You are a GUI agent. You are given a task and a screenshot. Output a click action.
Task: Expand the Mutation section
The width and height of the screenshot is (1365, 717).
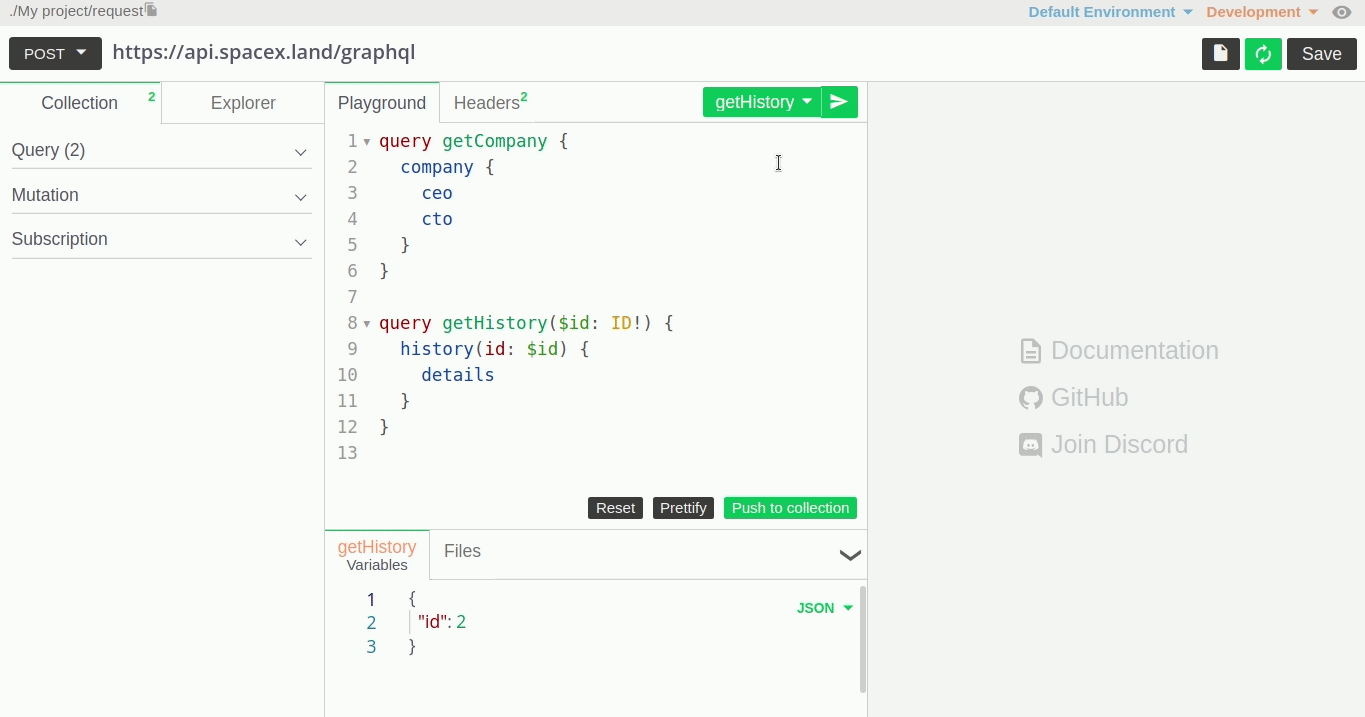point(161,196)
